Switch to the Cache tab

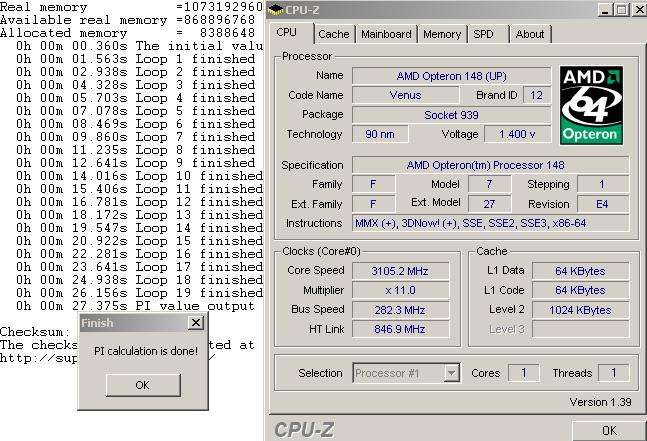click(x=333, y=34)
